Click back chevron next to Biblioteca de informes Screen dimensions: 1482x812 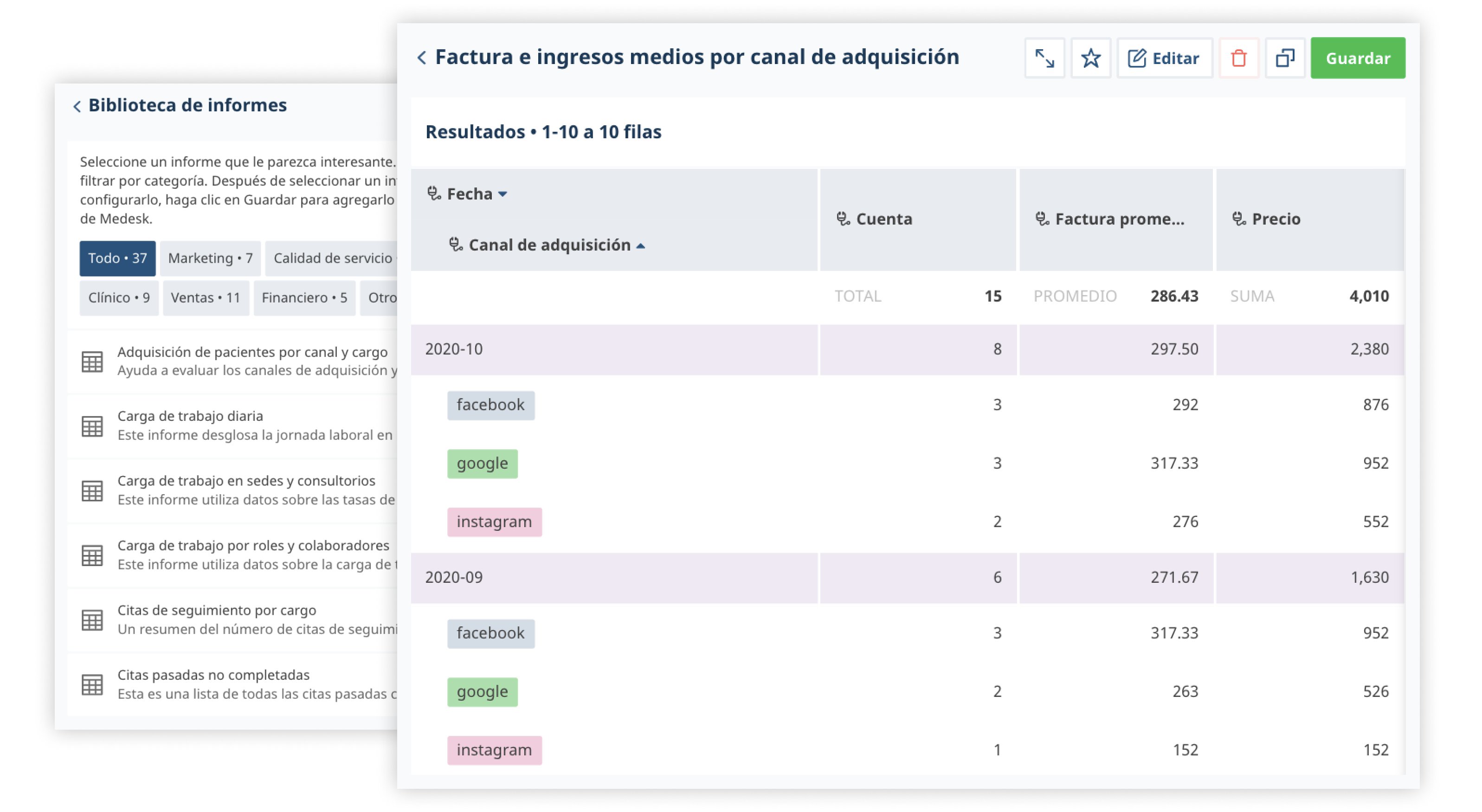click(x=77, y=106)
